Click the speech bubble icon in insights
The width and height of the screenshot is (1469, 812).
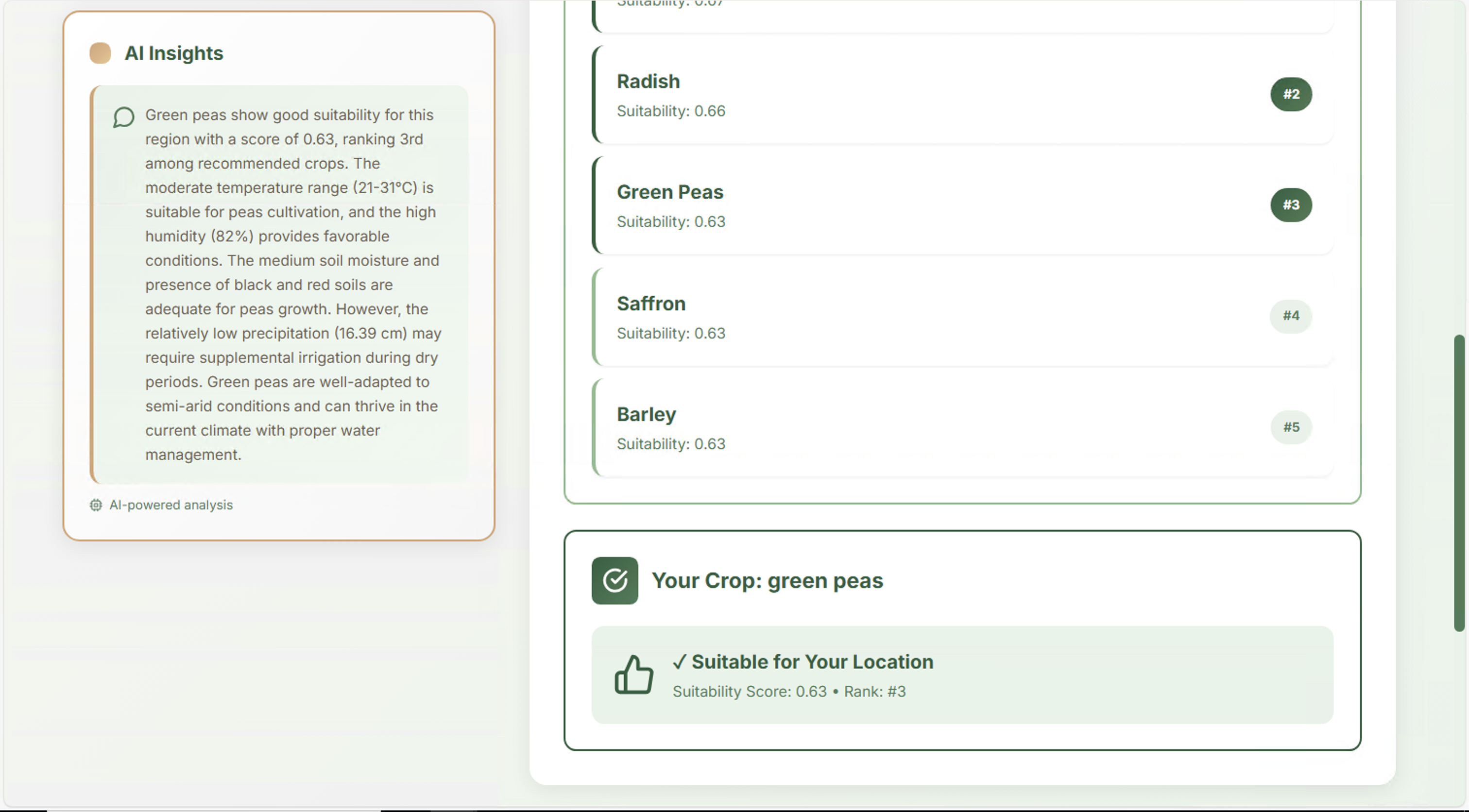(123, 117)
